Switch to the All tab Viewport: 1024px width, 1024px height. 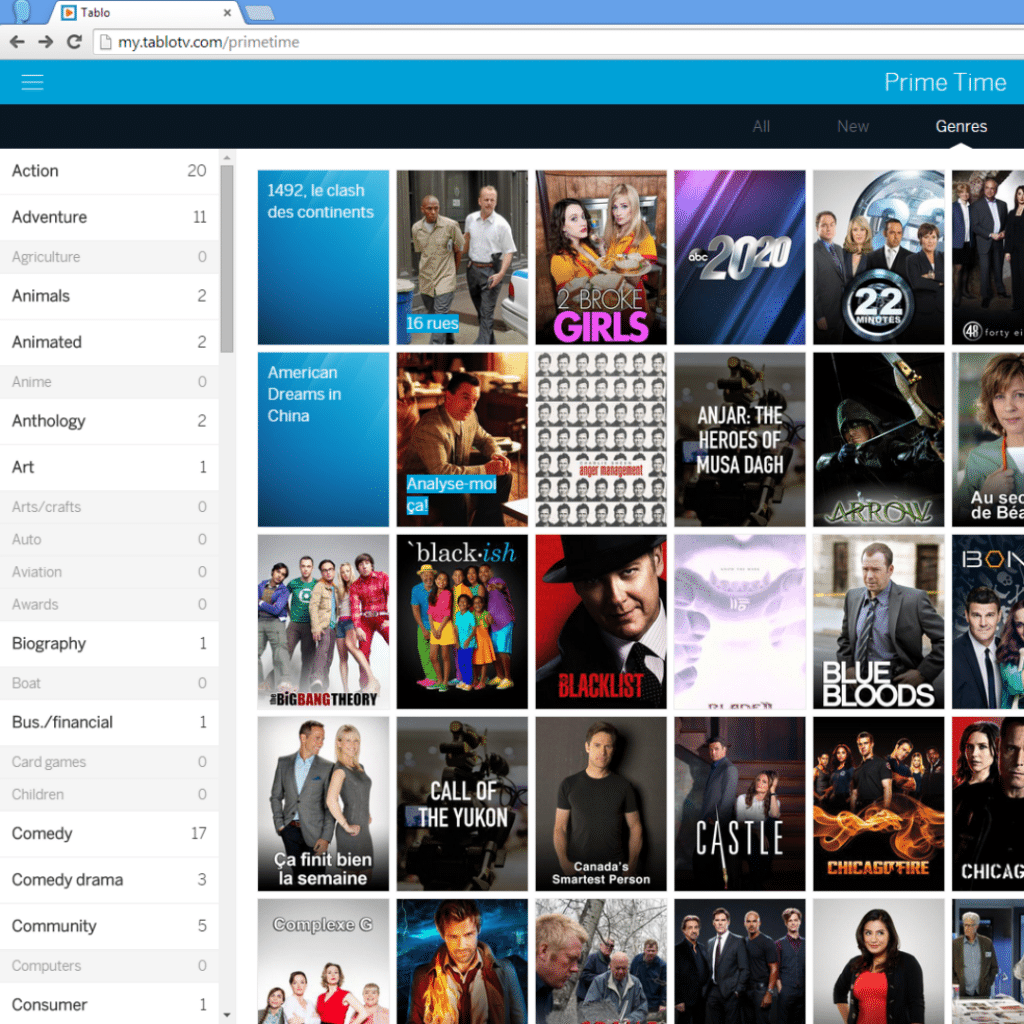[x=761, y=127]
